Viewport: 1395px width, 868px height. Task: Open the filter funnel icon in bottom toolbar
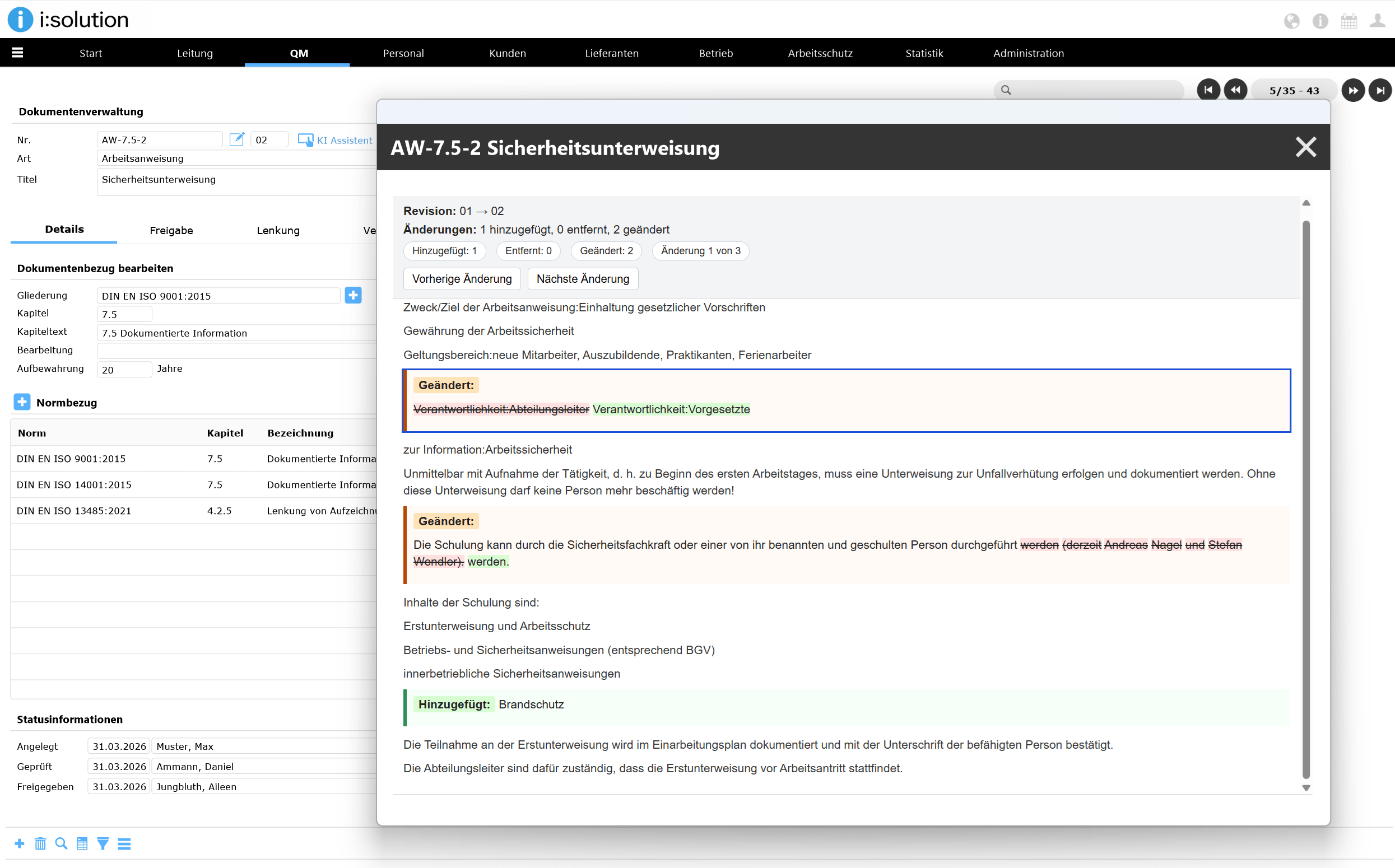(103, 843)
